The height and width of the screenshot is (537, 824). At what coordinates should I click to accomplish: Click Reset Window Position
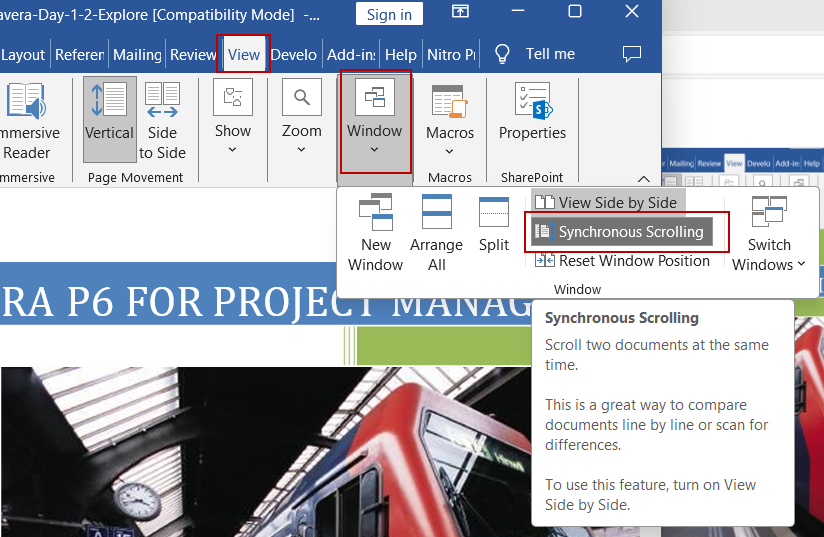click(623, 261)
